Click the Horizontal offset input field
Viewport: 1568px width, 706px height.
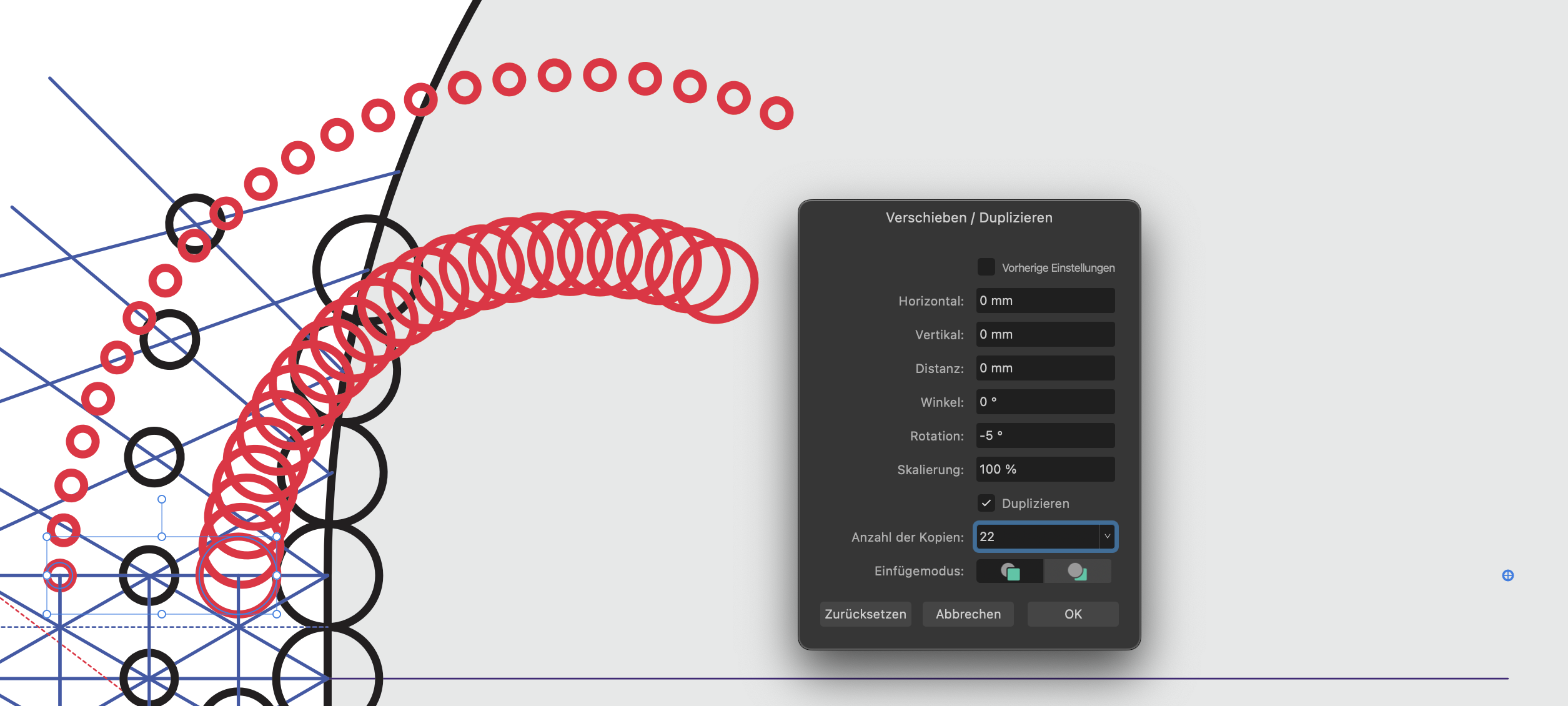click(x=1045, y=301)
